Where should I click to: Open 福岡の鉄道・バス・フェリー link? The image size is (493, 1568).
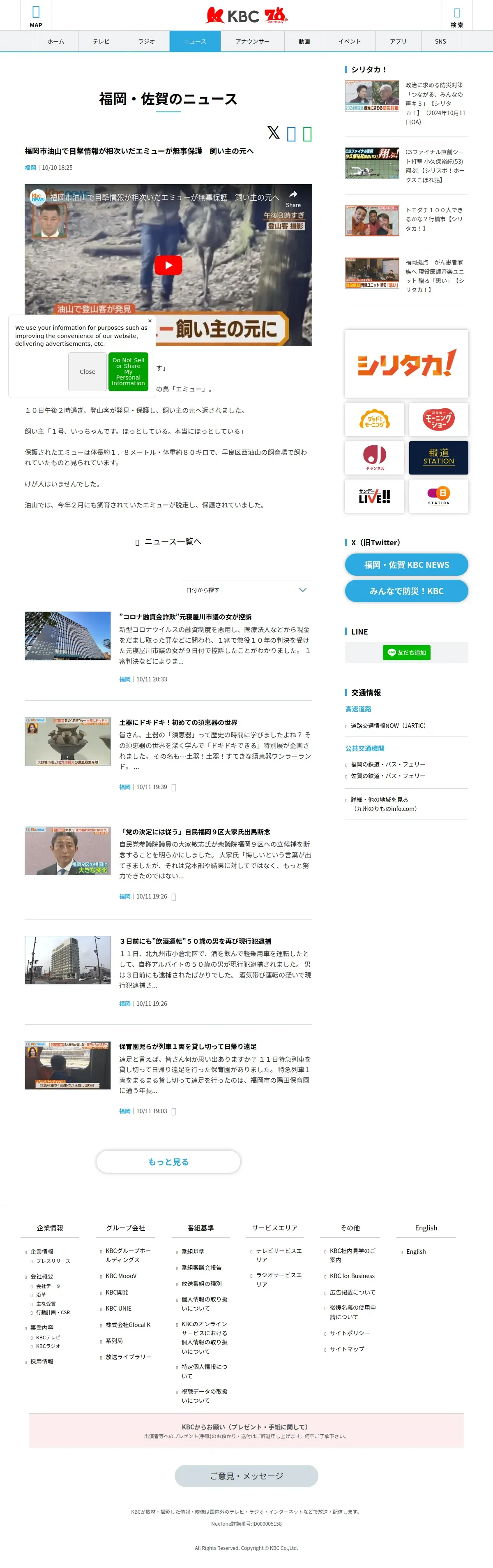[x=388, y=764]
